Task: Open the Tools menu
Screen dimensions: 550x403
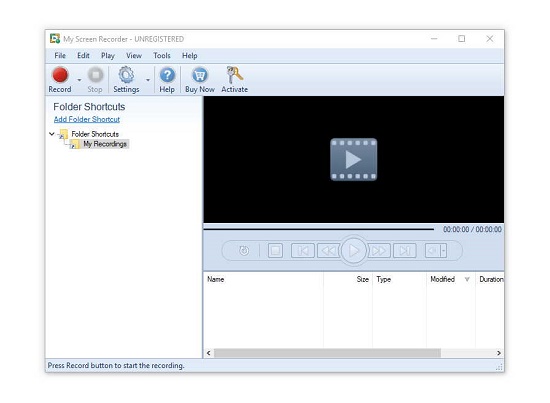Action: click(162, 55)
